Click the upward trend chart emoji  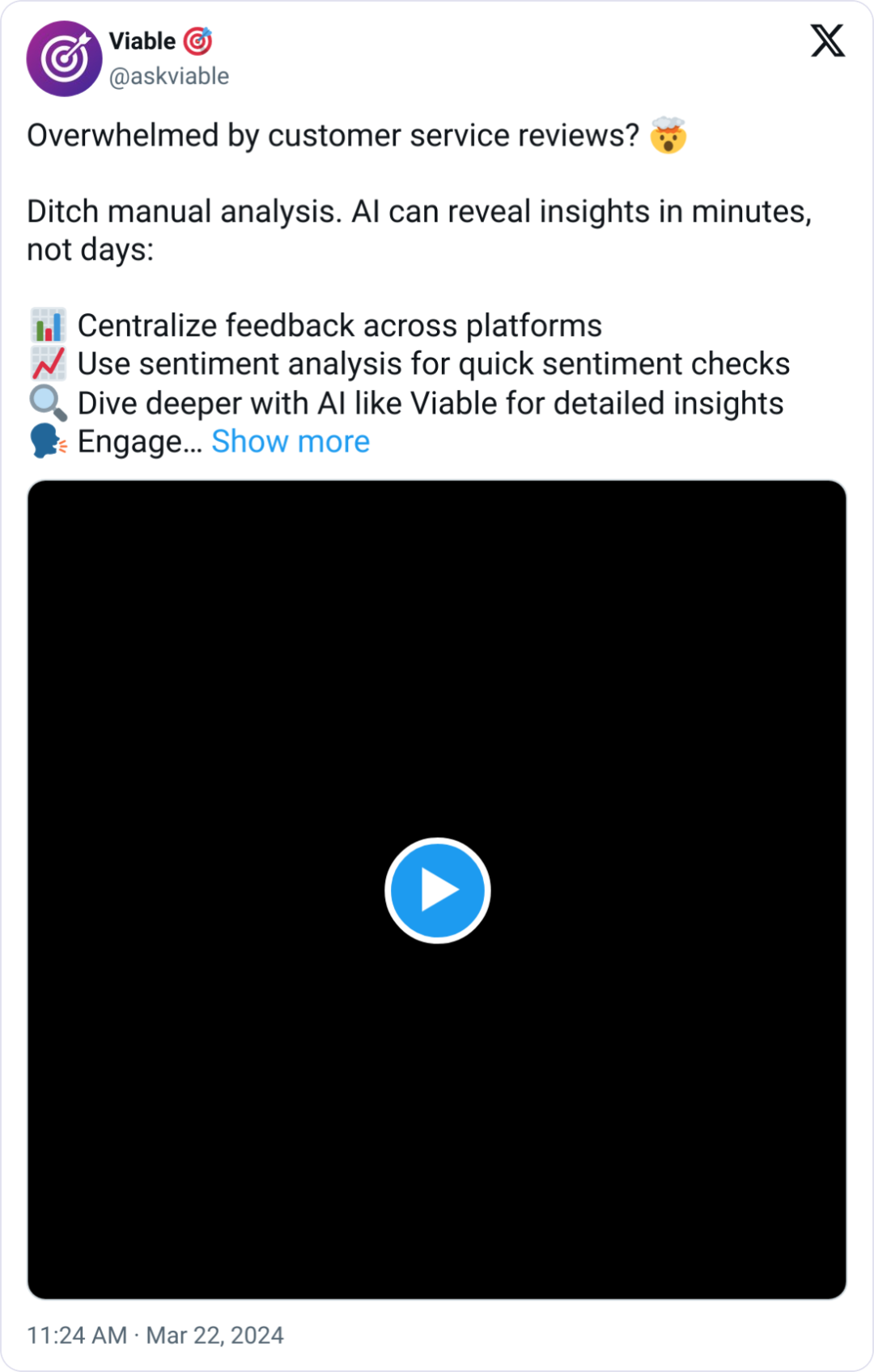(48, 364)
